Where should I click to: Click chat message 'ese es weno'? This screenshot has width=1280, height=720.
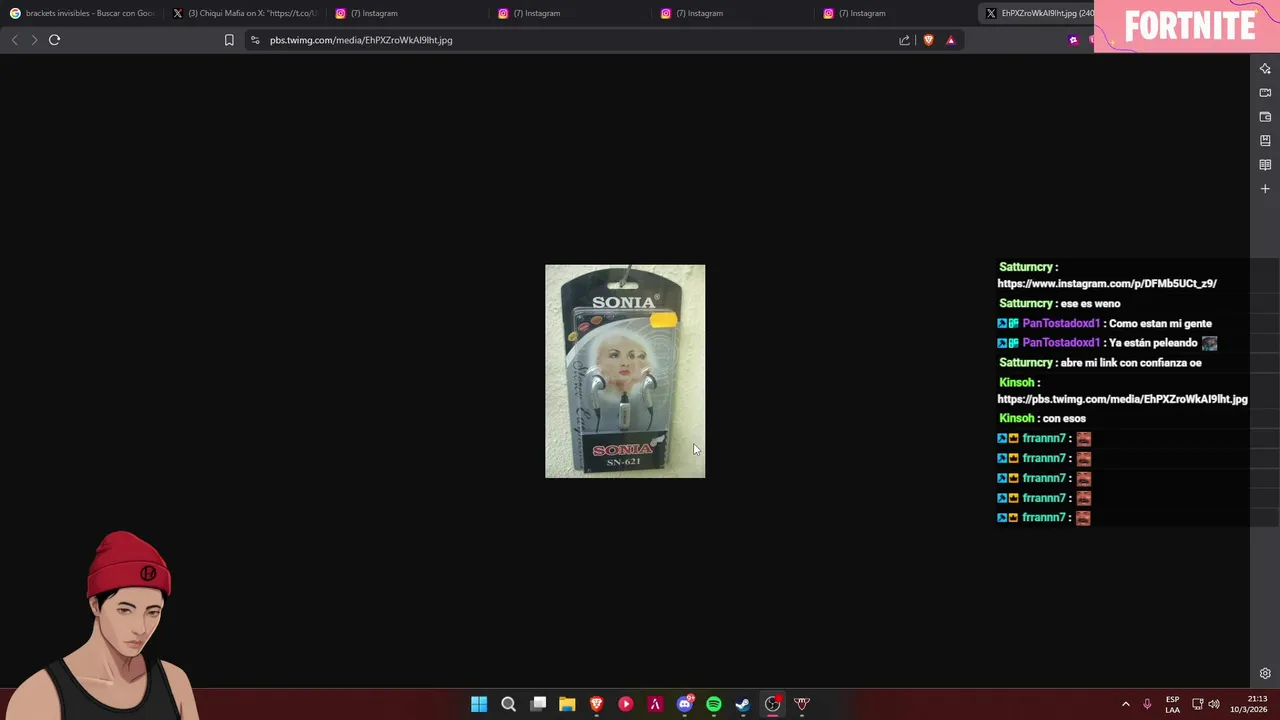tap(1090, 304)
